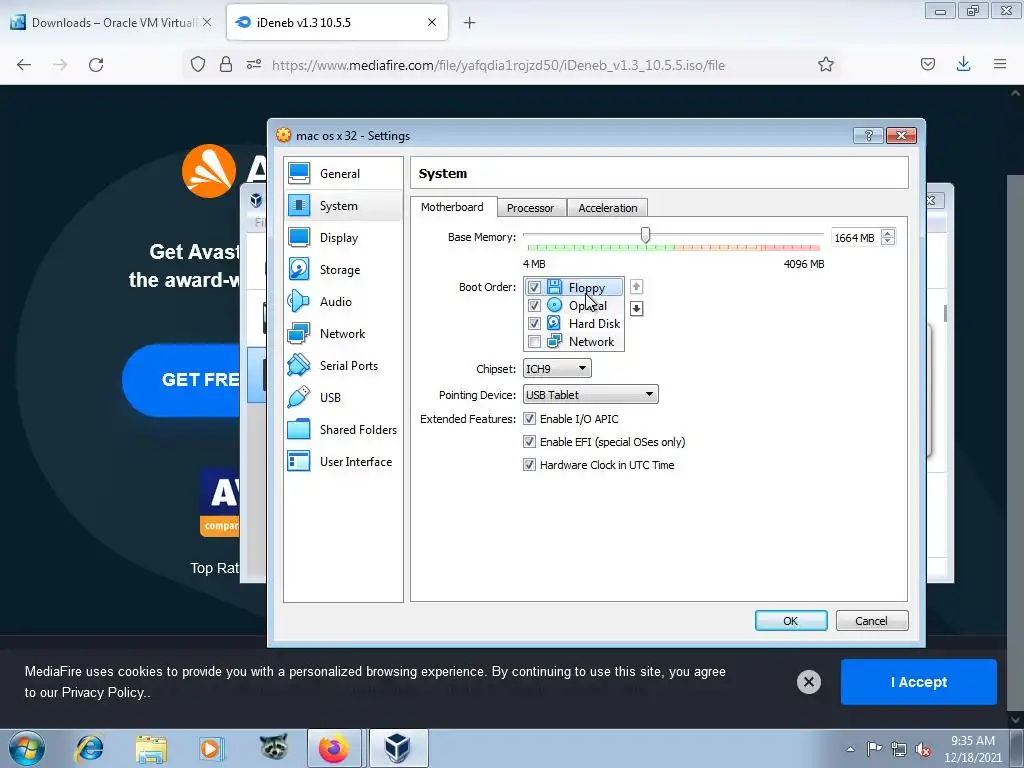
Task: Click I Accept cookie button
Action: point(919,682)
